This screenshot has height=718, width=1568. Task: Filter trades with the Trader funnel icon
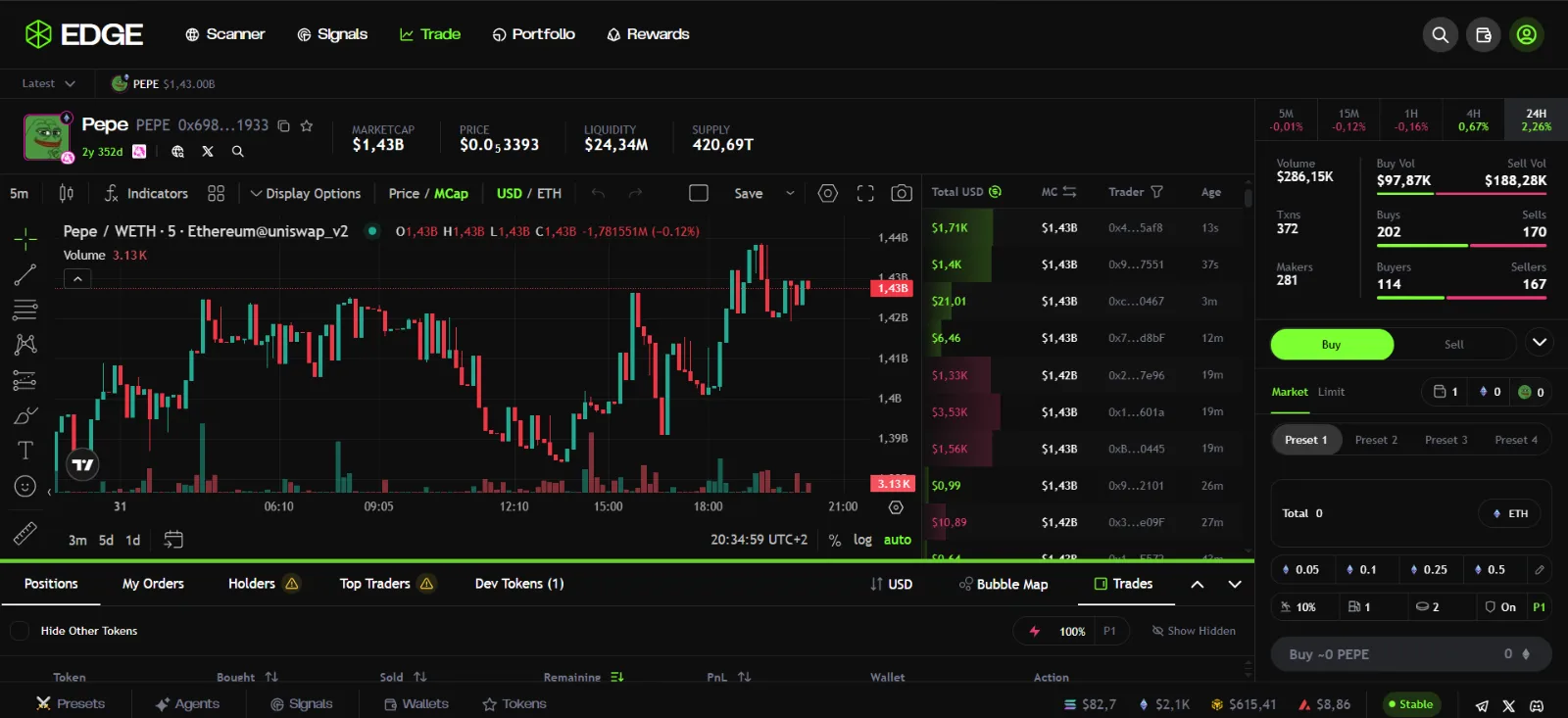click(1156, 192)
